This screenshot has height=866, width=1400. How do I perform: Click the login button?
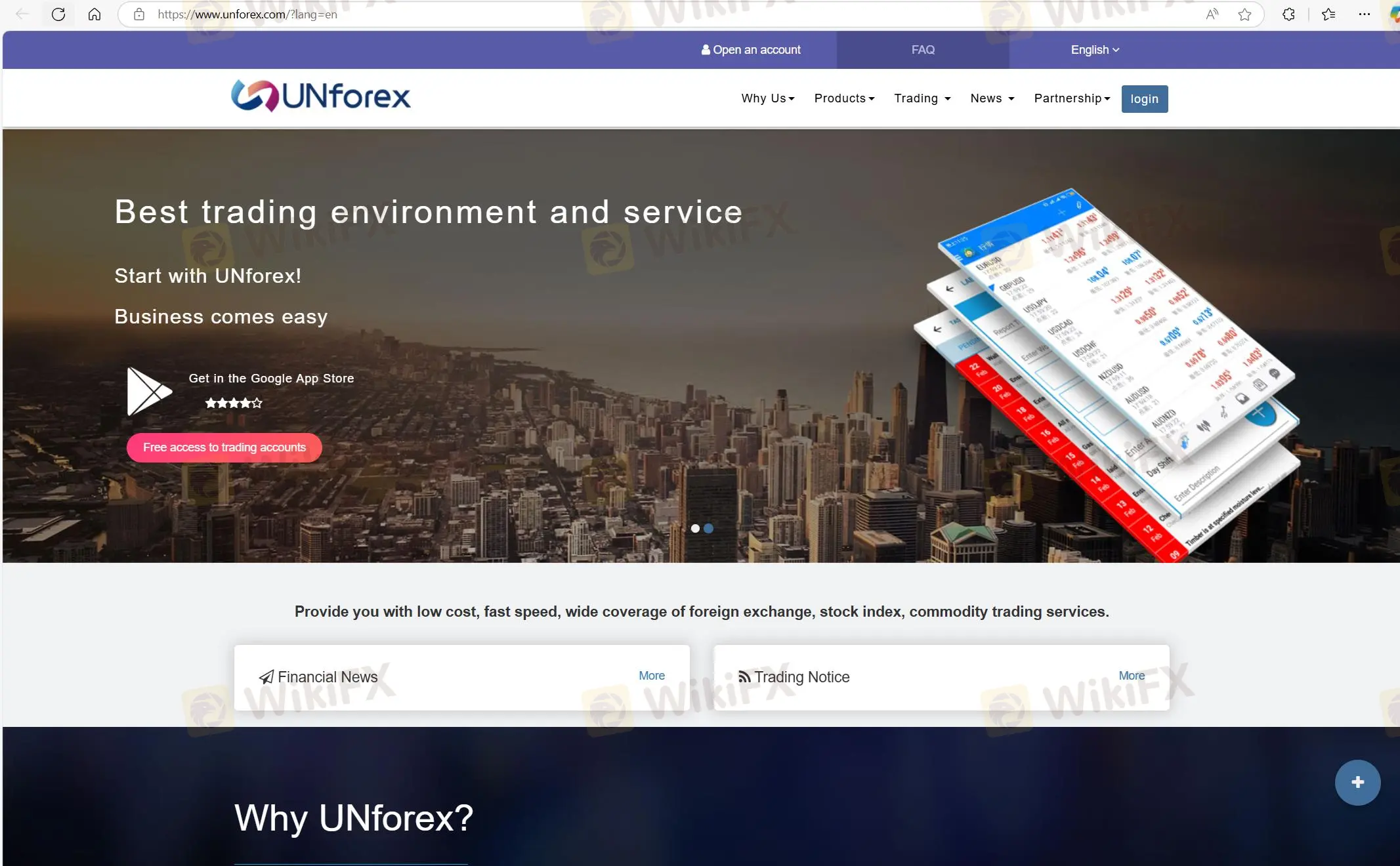(x=1144, y=99)
